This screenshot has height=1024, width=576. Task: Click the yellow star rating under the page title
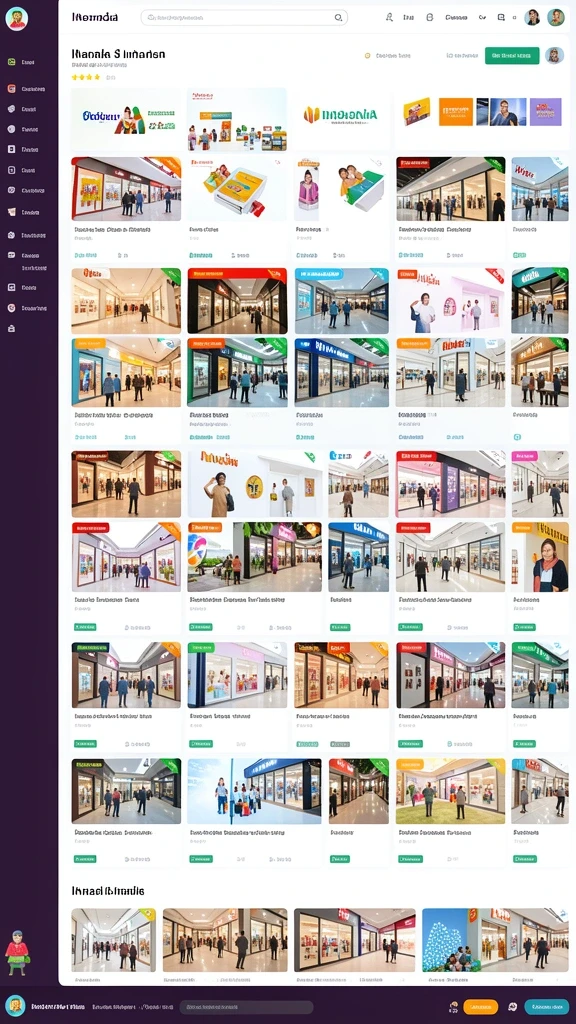[86, 77]
